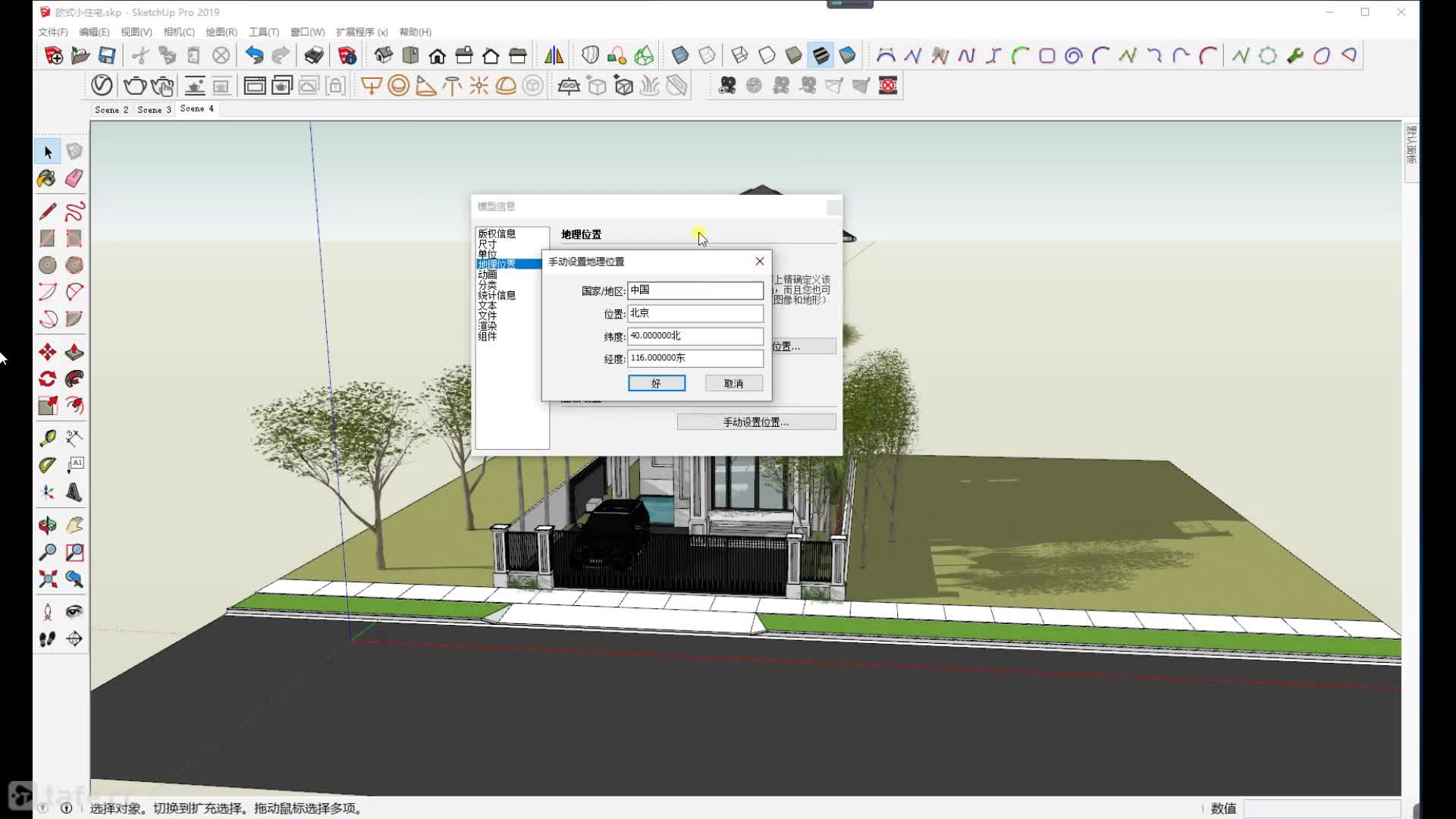Switch to Scene 3 tab
This screenshot has height=819, width=1456.
154,110
